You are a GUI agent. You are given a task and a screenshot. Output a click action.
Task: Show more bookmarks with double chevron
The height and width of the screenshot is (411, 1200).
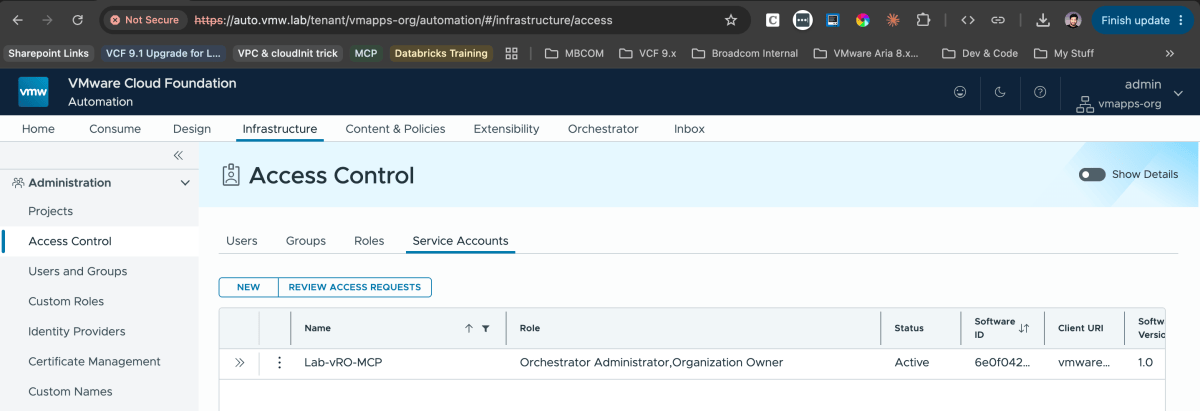click(x=1170, y=53)
